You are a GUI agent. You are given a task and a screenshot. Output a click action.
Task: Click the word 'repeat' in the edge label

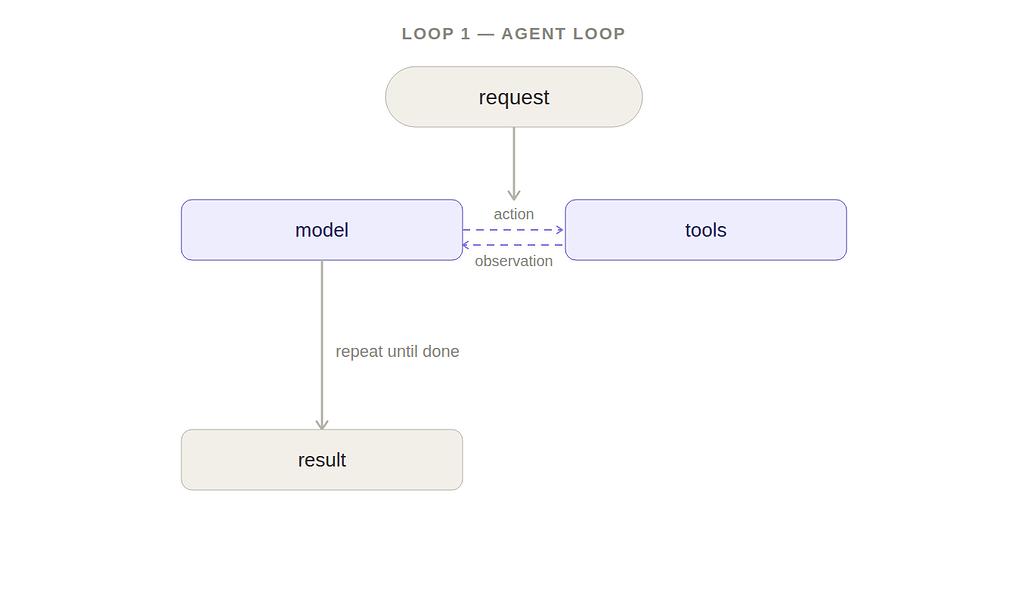(359, 352)
